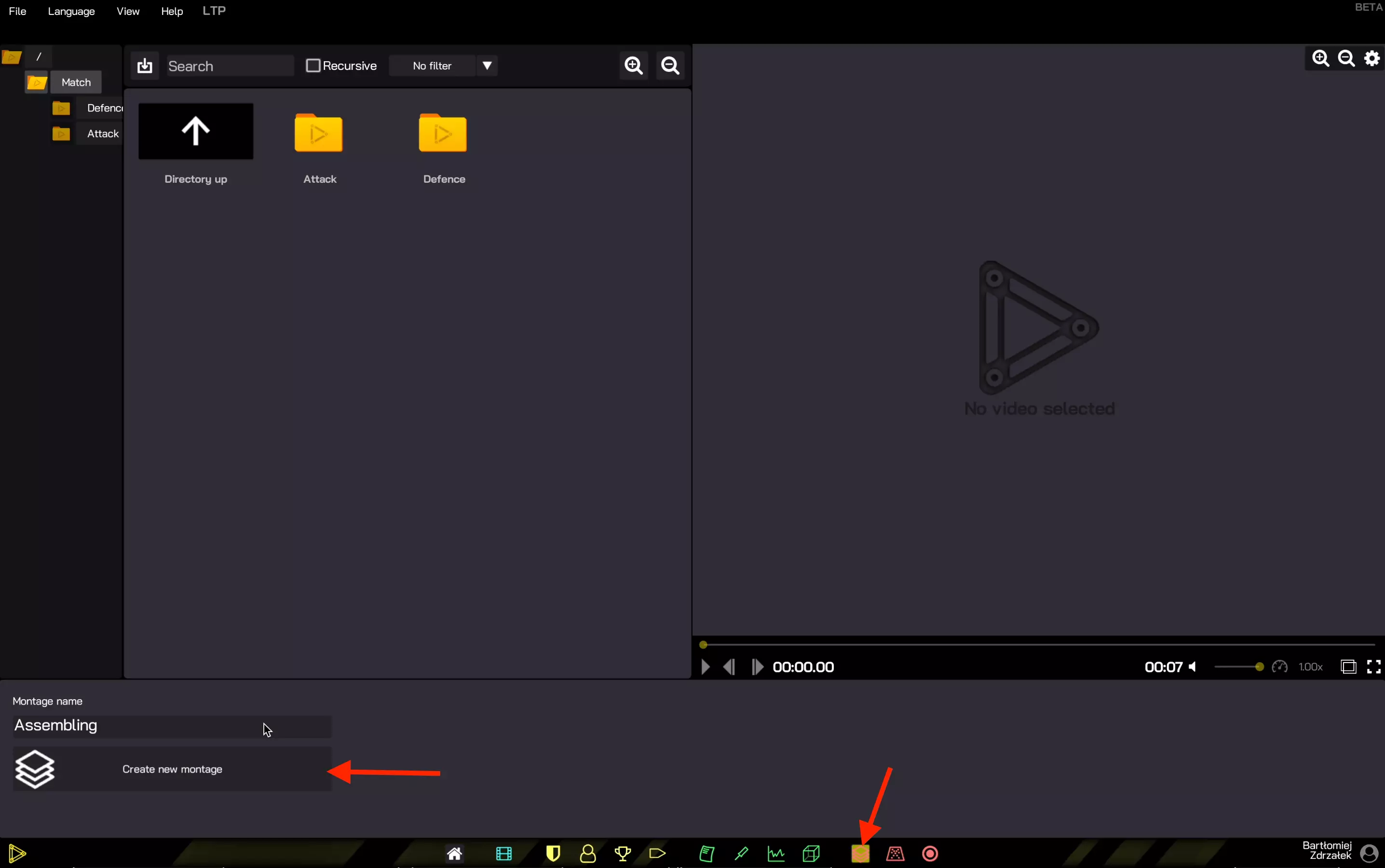Open the Language menu
The width and height of the screenshot is (1385, 868).
71,12
